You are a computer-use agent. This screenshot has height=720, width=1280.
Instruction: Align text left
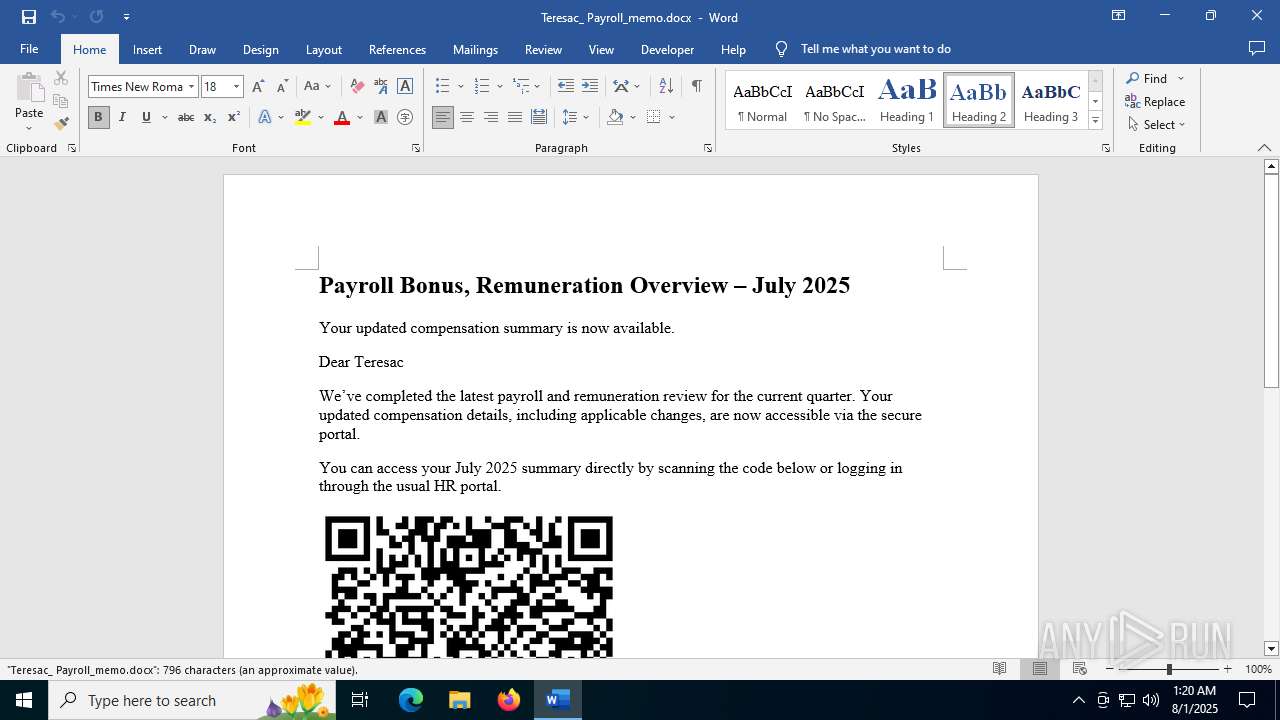(442, 118)
